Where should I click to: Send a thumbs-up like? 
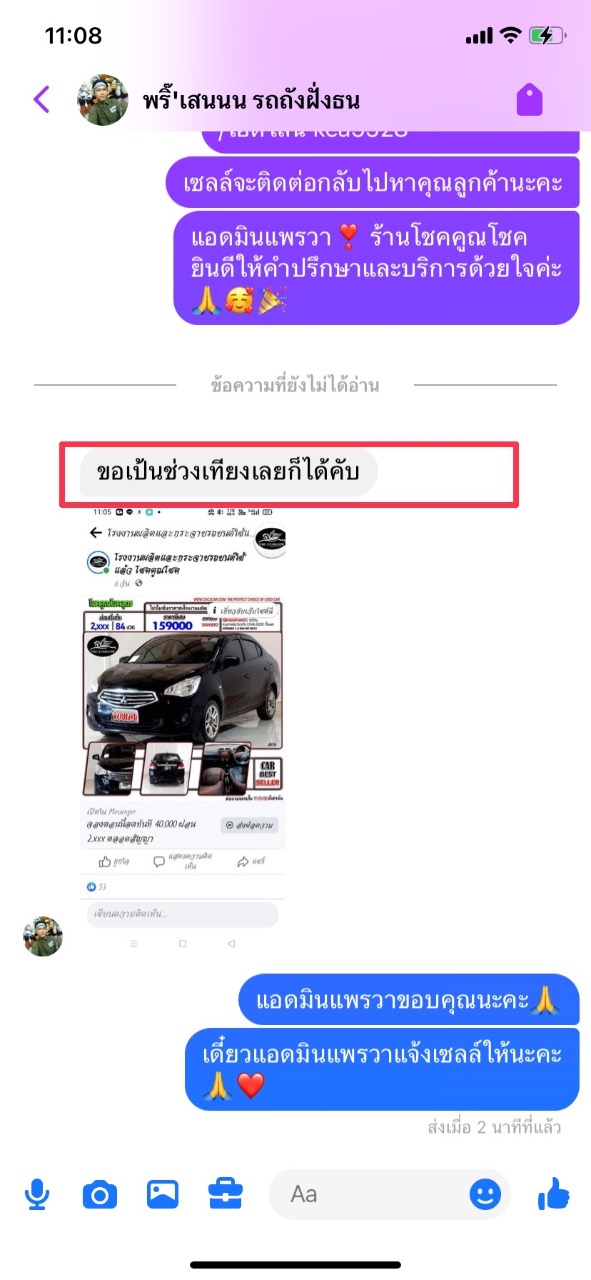pyautogui.click(x=553, y=1192)
